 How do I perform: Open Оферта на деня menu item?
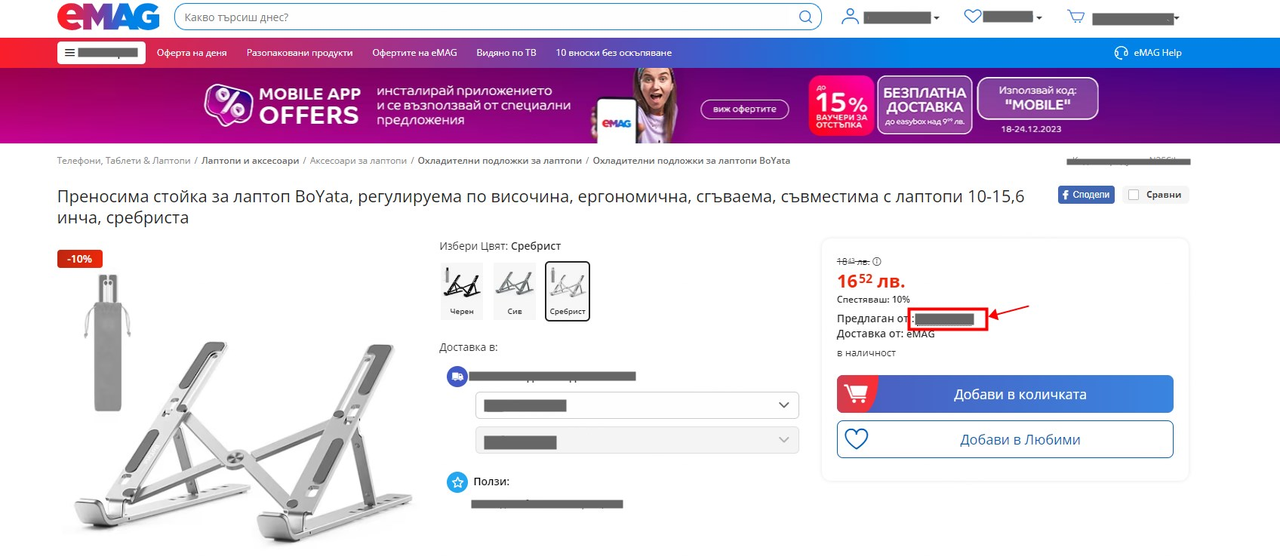tap(192, 52)
